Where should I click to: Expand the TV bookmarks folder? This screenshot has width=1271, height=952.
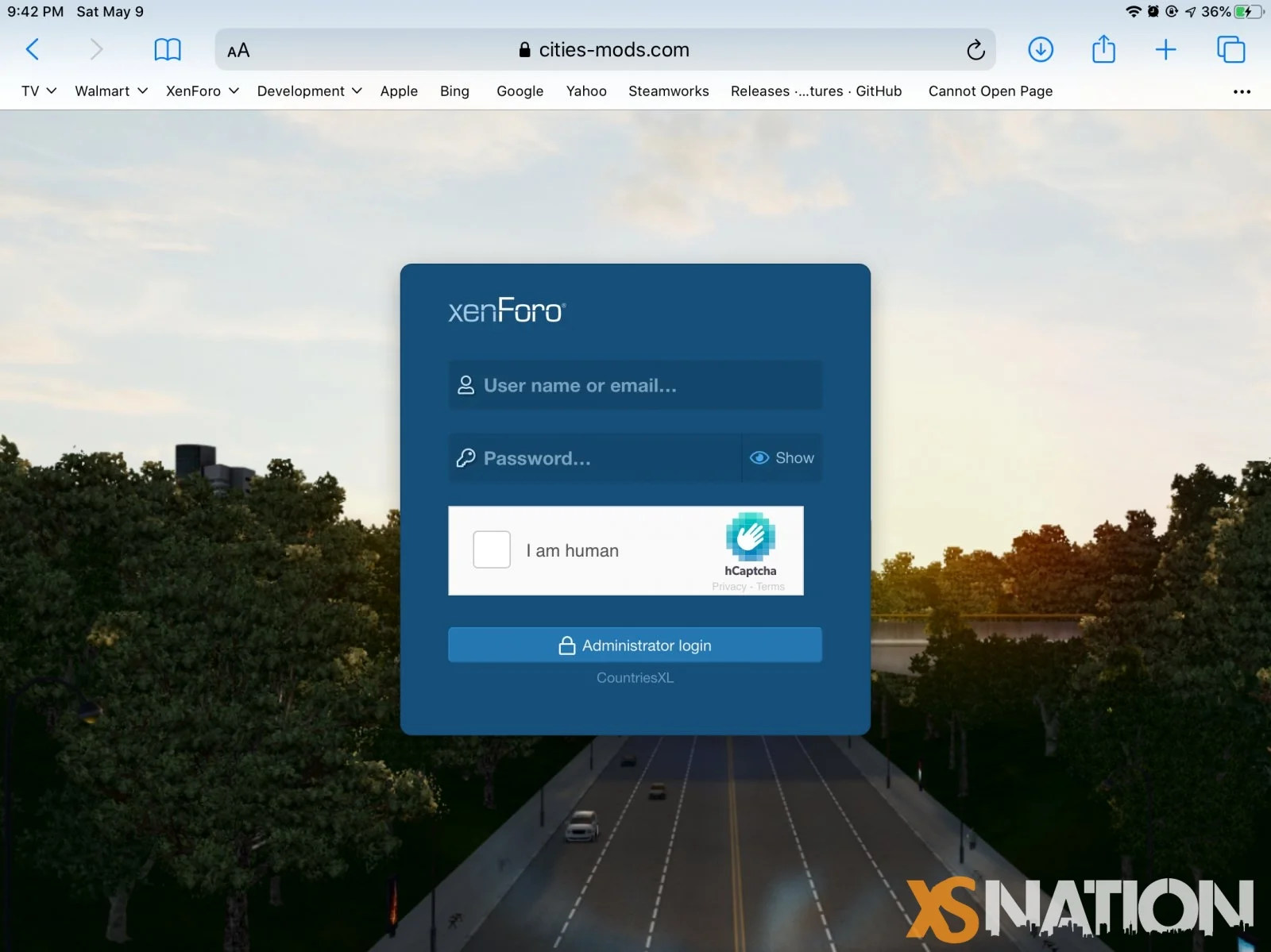(x=38, y=91)
